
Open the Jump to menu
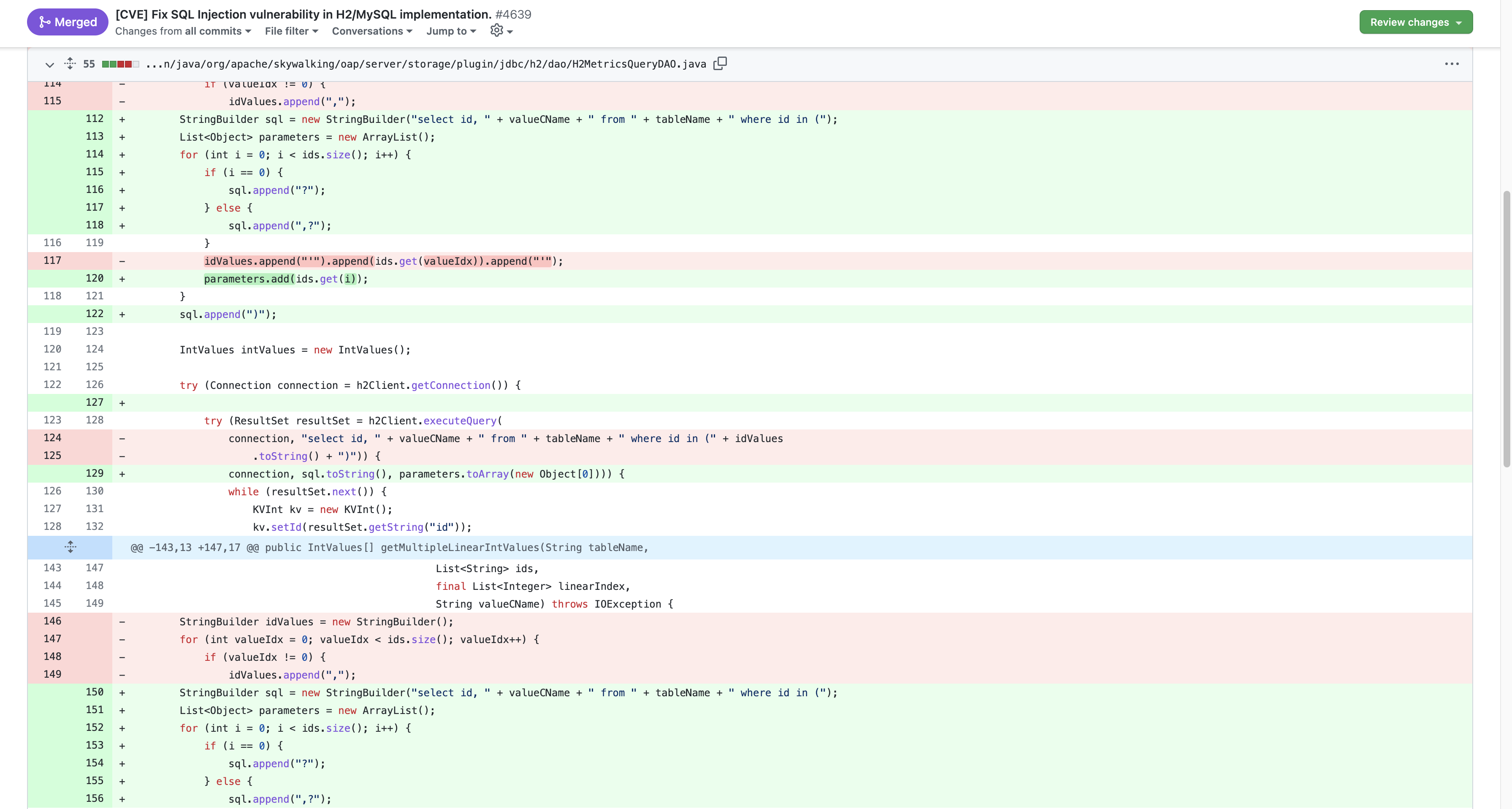(x=451, y=31)
